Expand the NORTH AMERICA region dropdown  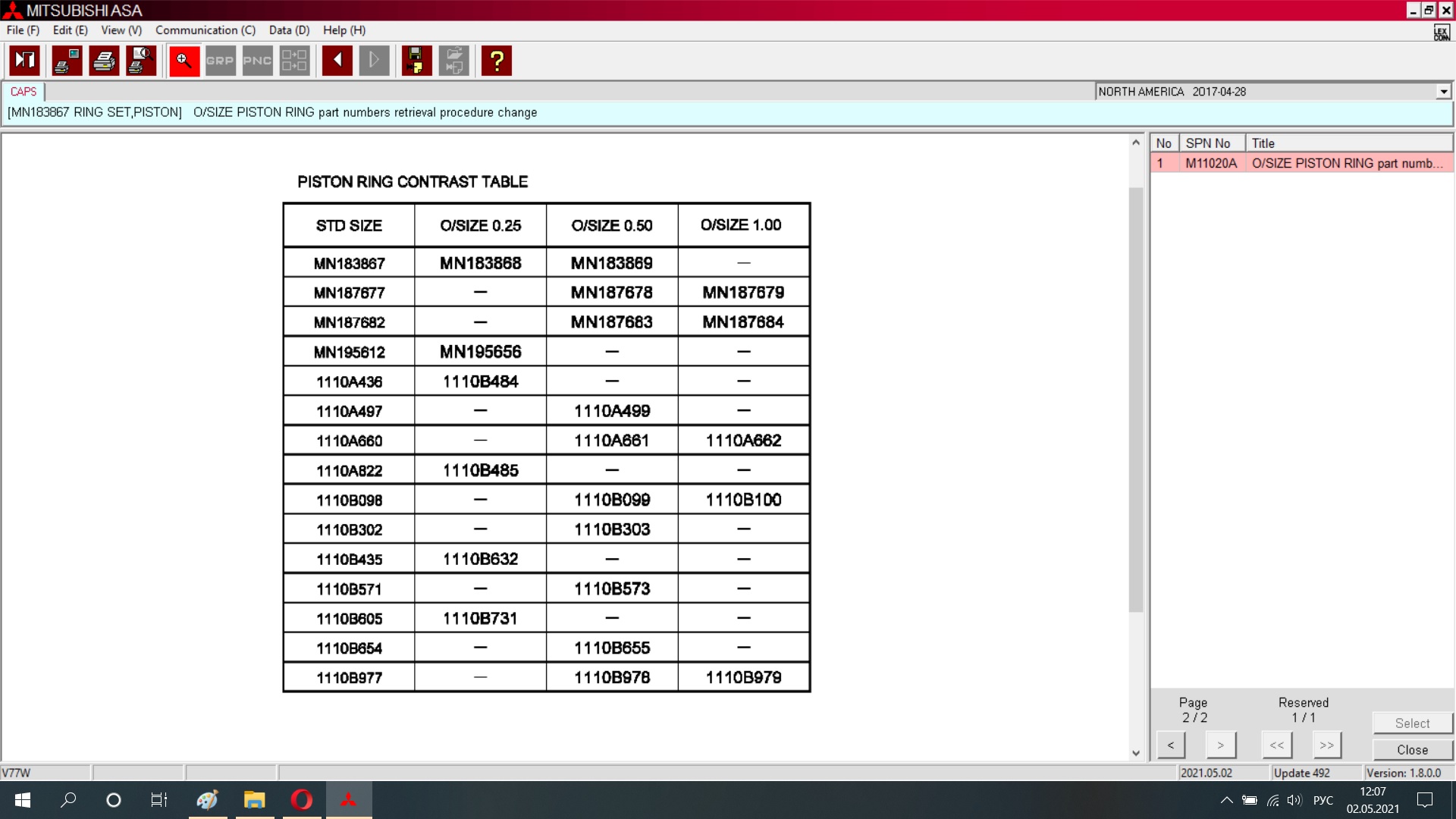click(x=1443, y=92)
